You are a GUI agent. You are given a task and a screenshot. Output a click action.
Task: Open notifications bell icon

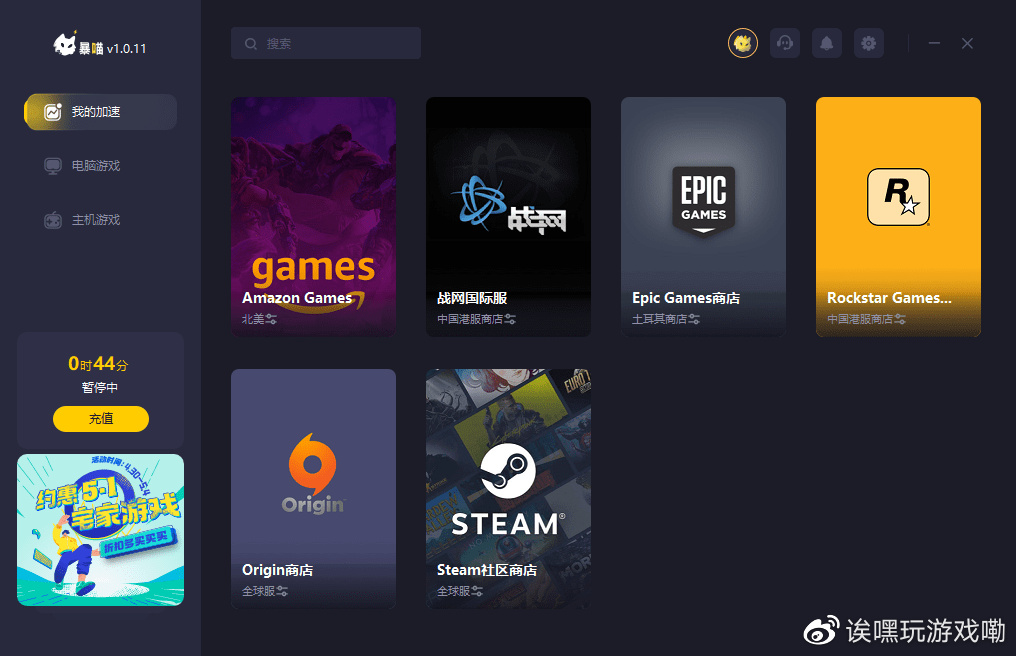coord(827,43)
